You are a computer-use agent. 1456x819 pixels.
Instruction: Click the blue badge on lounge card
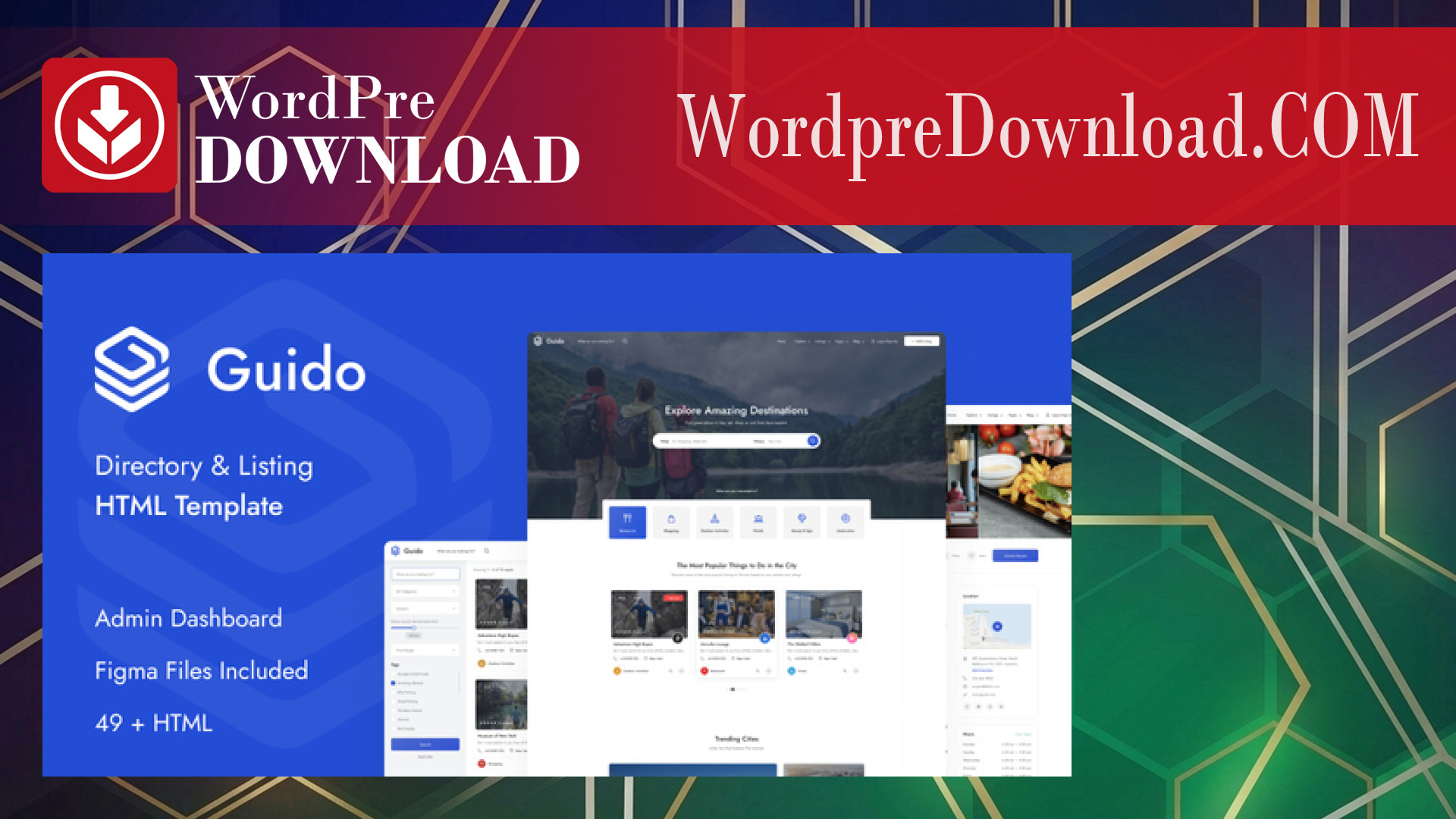764,638
